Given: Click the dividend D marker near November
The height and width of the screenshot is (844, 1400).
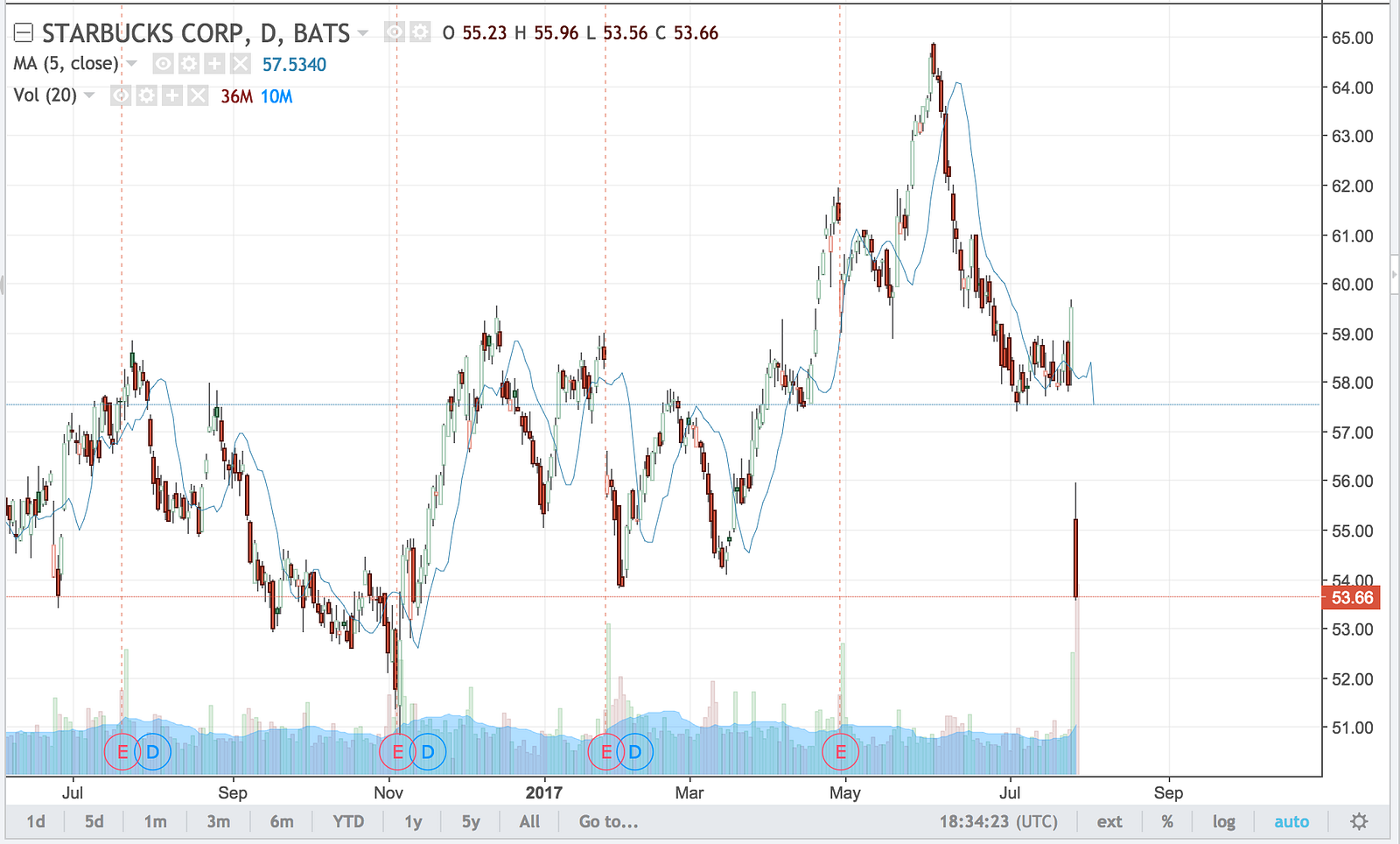Looking at the screenshot, I should point(428,751).
